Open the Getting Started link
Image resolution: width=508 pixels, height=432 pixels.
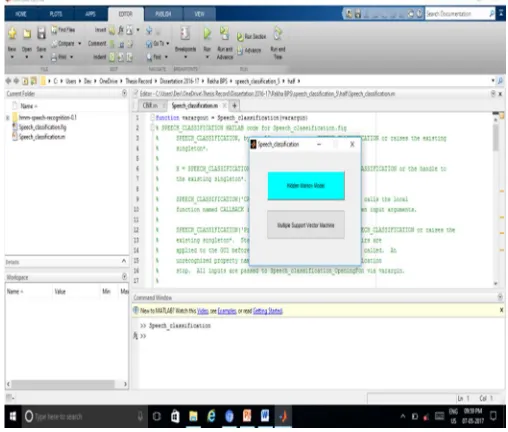(x=268, y=311)
